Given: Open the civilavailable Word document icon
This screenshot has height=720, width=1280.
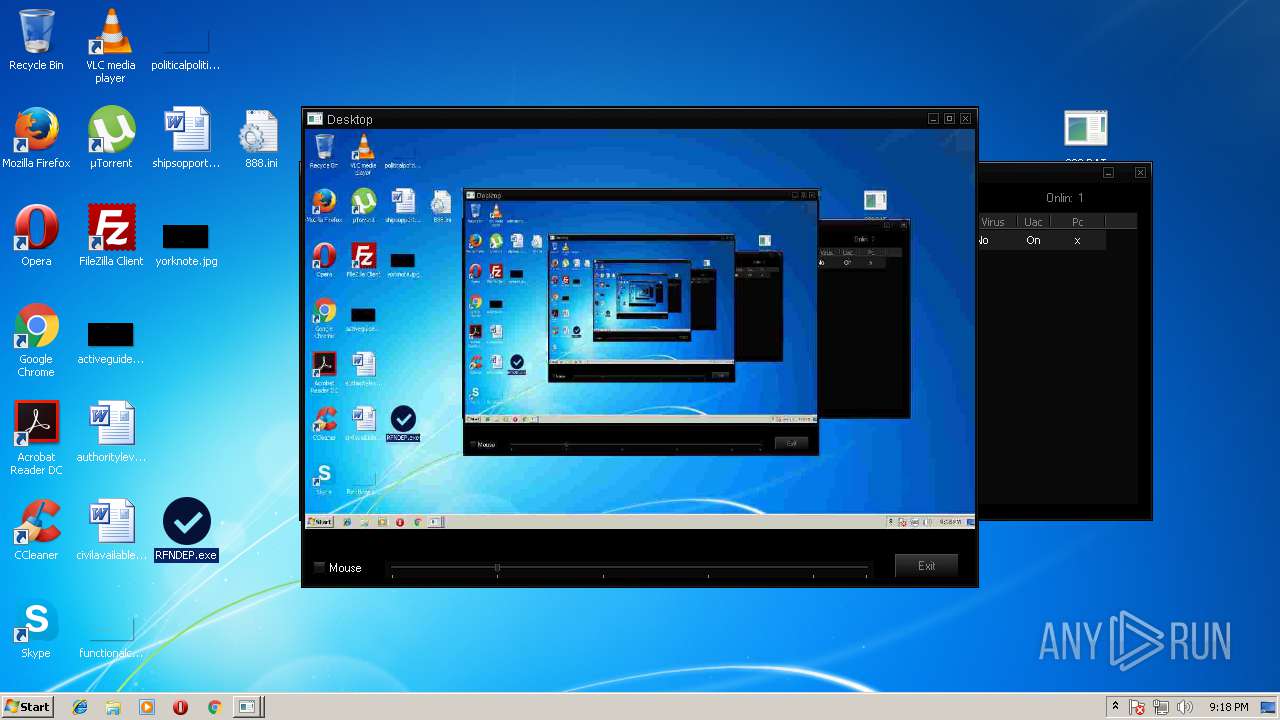Looking at the screenshot, I should coord(111,530).
